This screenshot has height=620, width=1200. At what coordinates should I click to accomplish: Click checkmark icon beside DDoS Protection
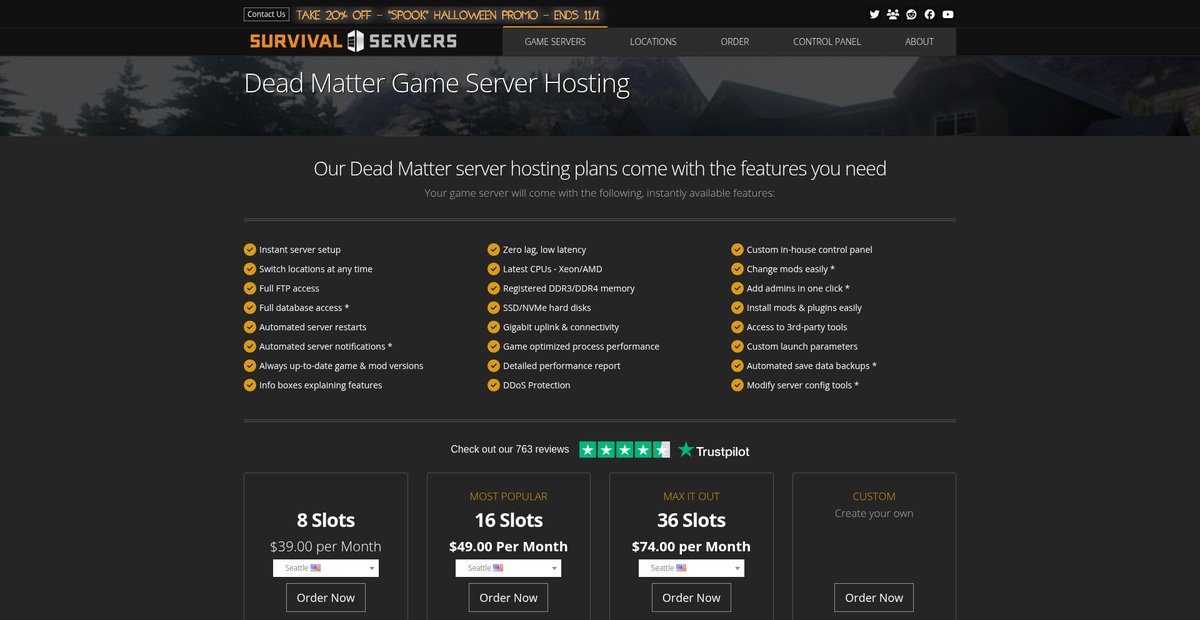[x=494, y=385]
